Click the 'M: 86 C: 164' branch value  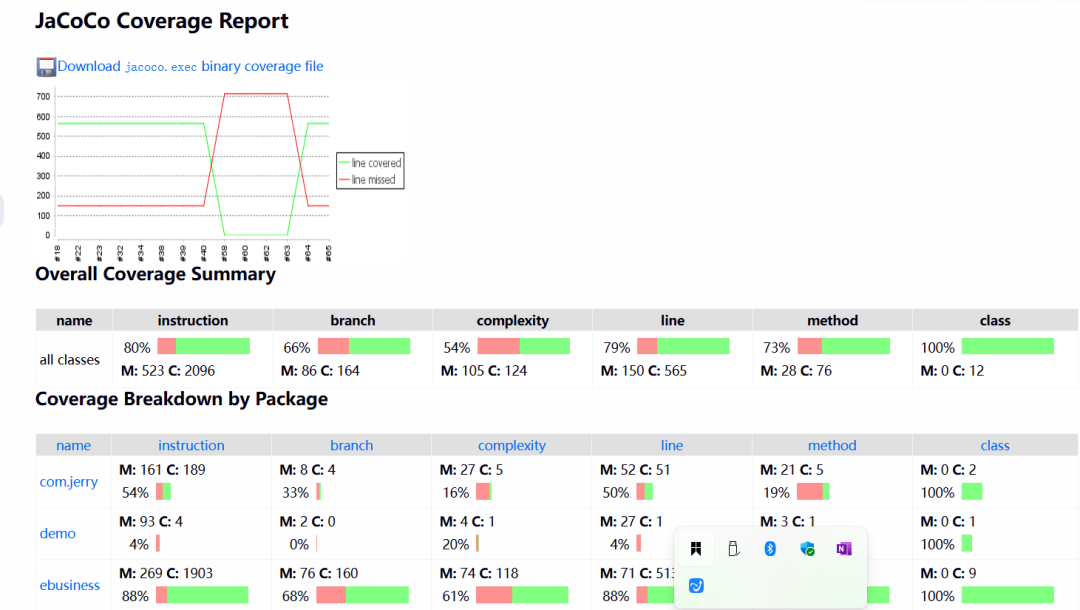320,370
